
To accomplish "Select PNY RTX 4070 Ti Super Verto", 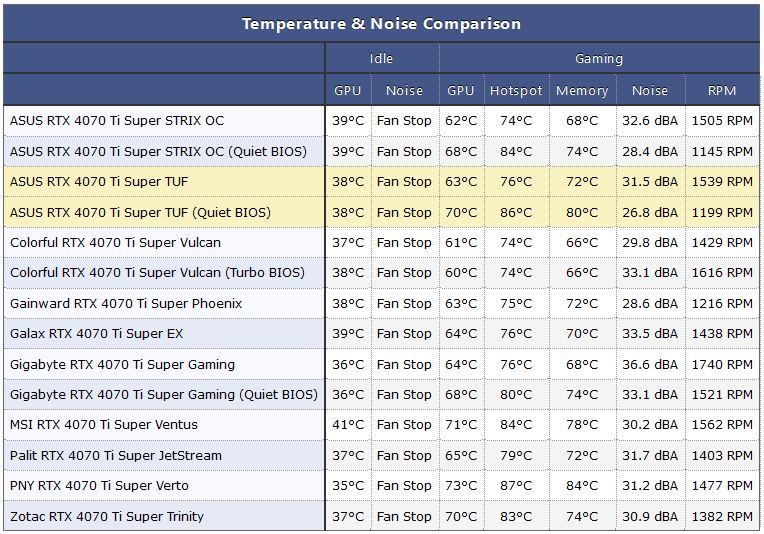I will click(x=99, y=485).
